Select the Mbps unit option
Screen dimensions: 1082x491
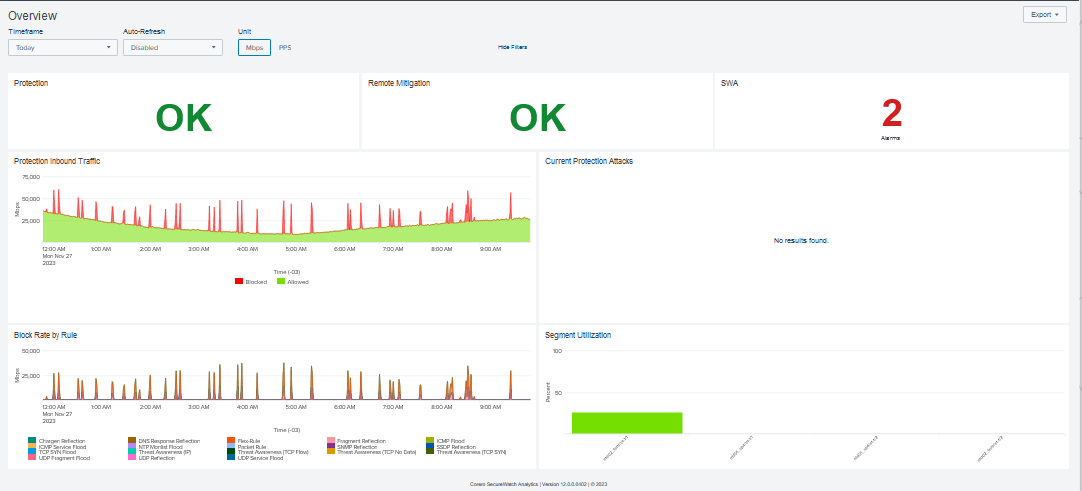pos(254,47)
